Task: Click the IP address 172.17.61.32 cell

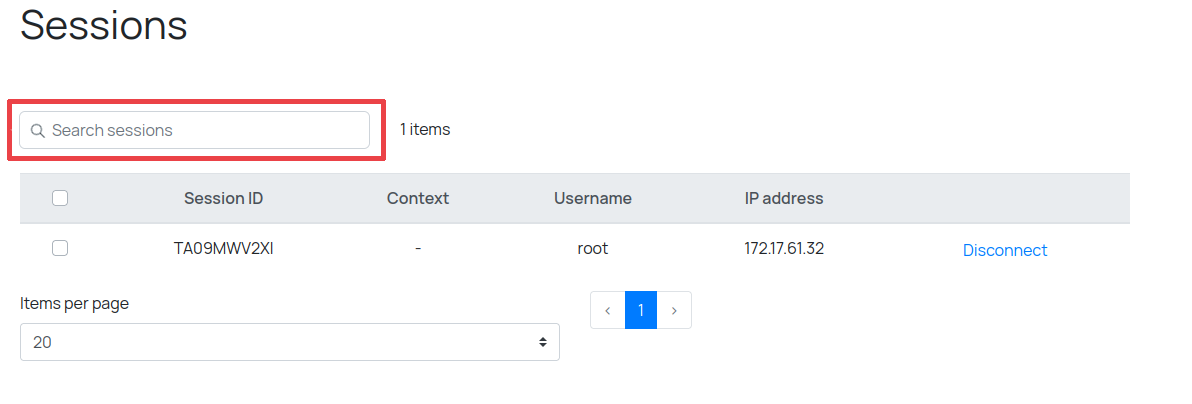Action: [x=784, y=249]
